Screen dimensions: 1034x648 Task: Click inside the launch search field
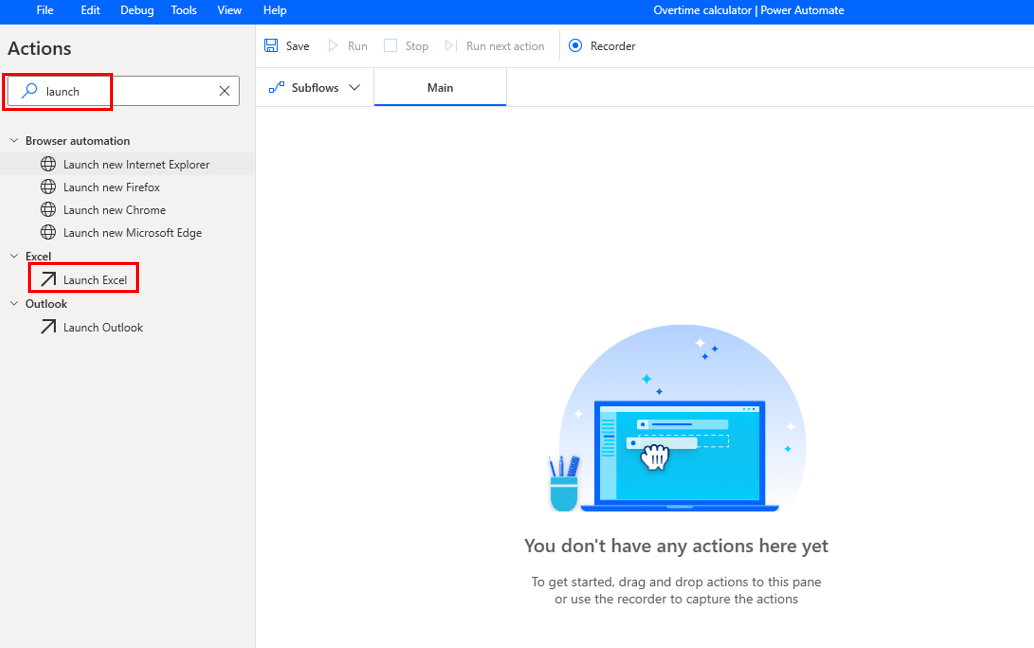[x=123, y=91]
